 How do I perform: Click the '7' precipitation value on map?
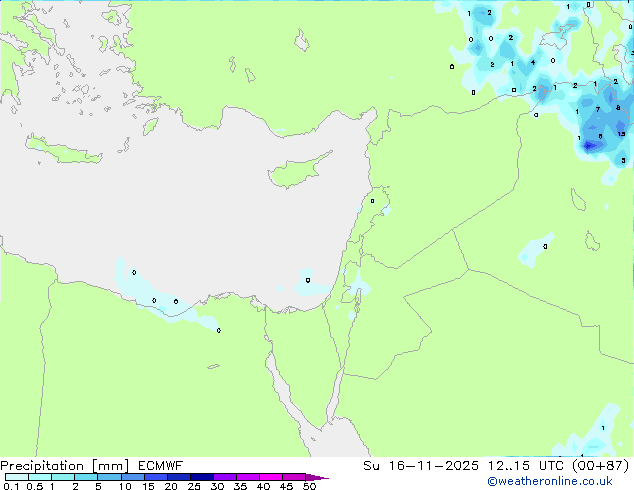point(598,110)
